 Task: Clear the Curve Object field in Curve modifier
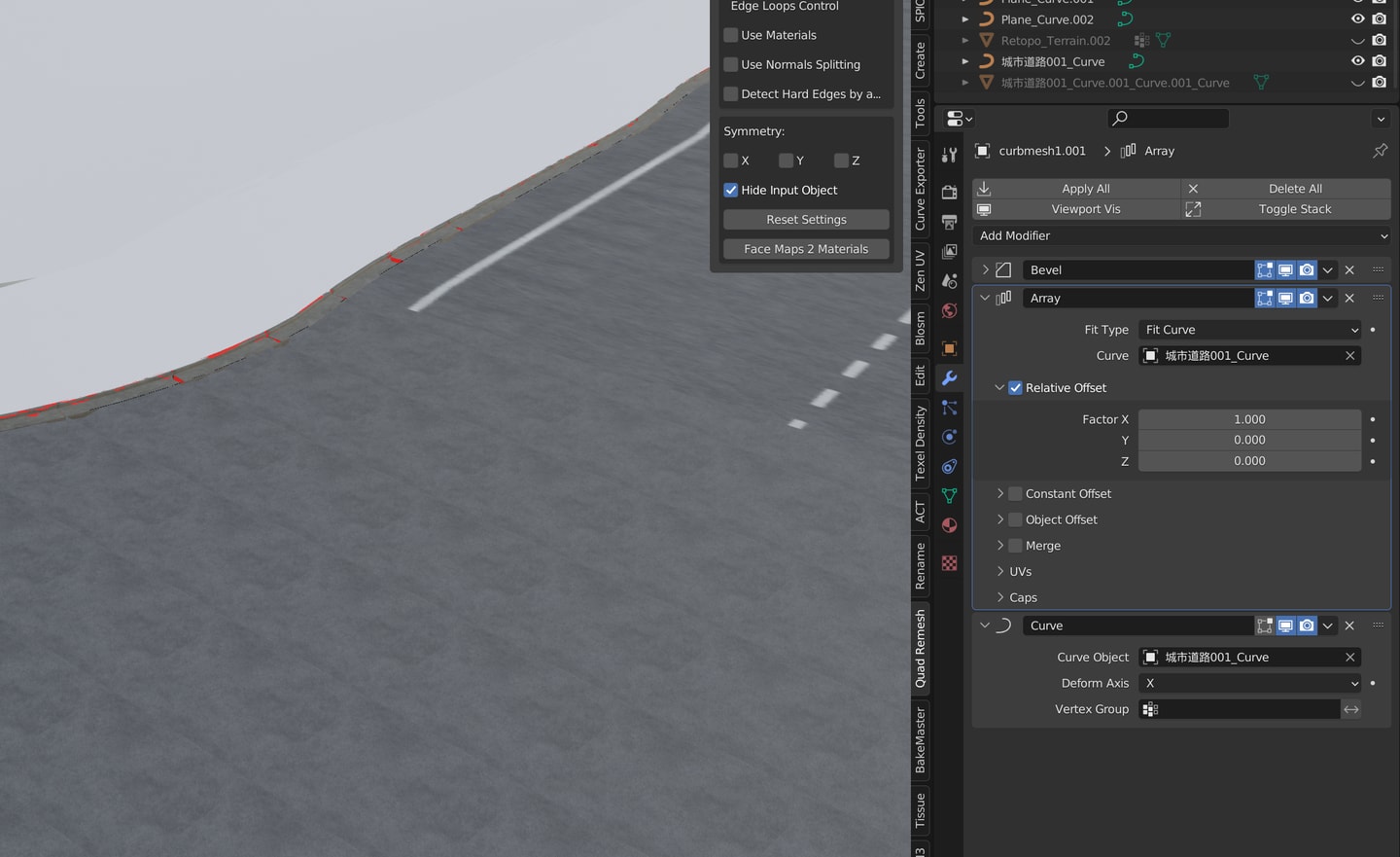1349,658
